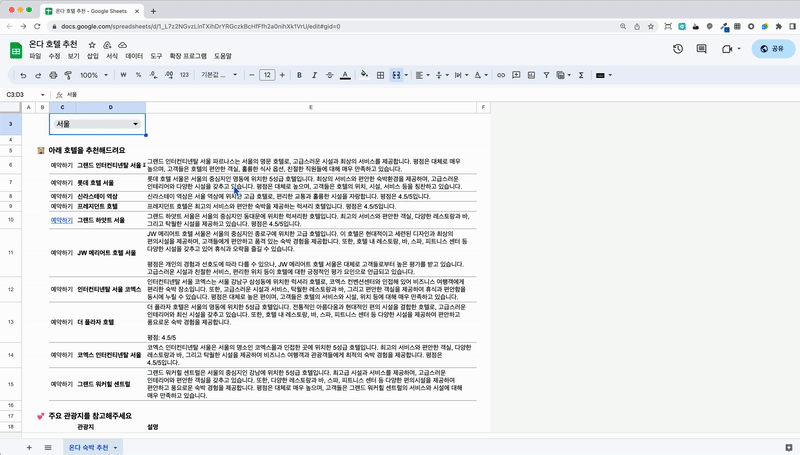The height and width of the screenshot is (455, 800).
Task: Open the text rotation dropdown
Action: pyautogui.click(x=481, y=75)
